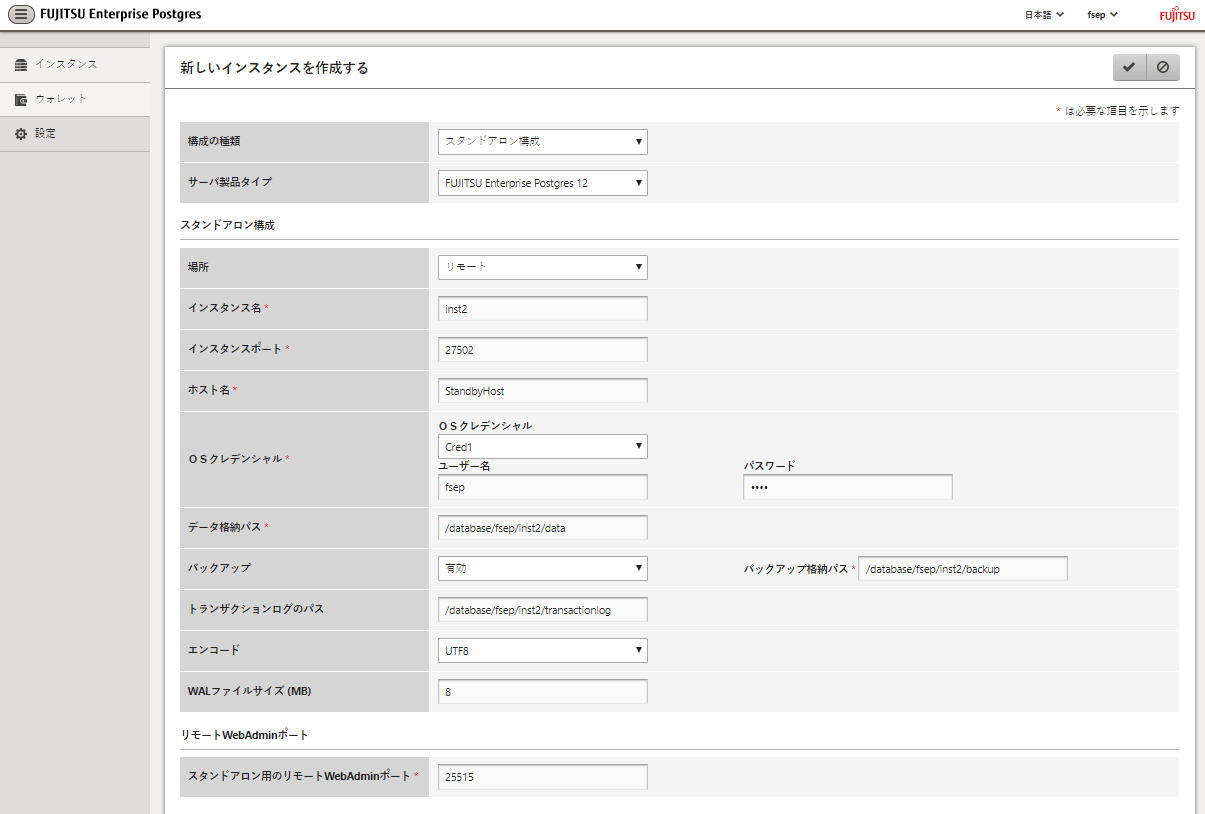Click the ホスト名 label
The height and width of the screenshot is (814, 1205).
209,390
